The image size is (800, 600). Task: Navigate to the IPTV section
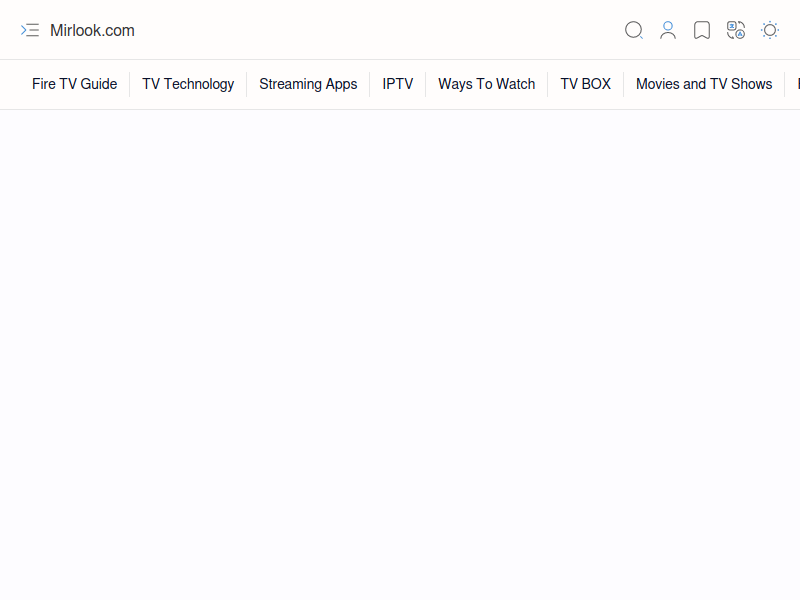[x=397, y=84]
